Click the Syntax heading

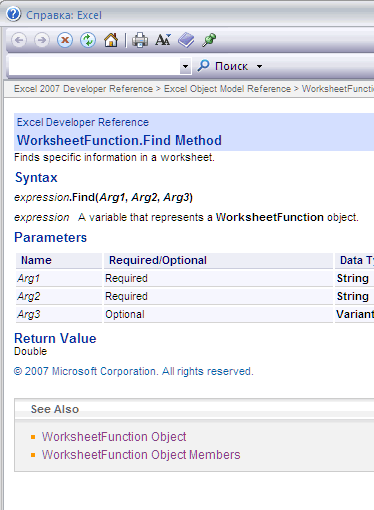coord(36,177)
